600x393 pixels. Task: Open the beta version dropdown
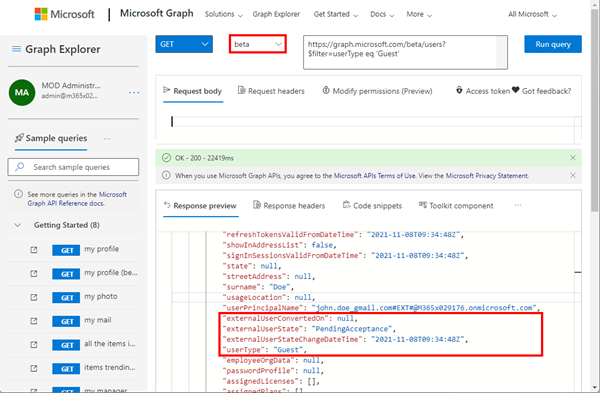point(258,44)
